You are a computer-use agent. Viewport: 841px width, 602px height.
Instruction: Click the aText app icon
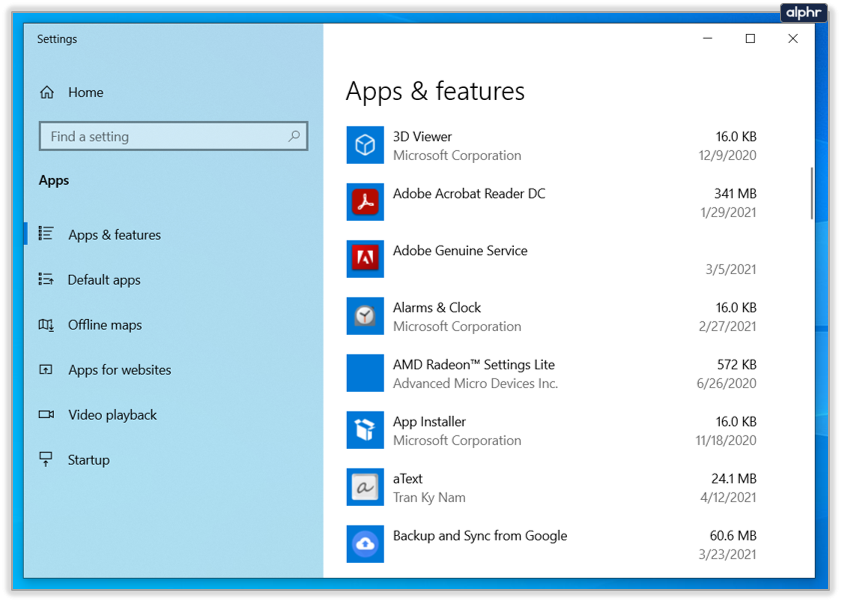365,487
